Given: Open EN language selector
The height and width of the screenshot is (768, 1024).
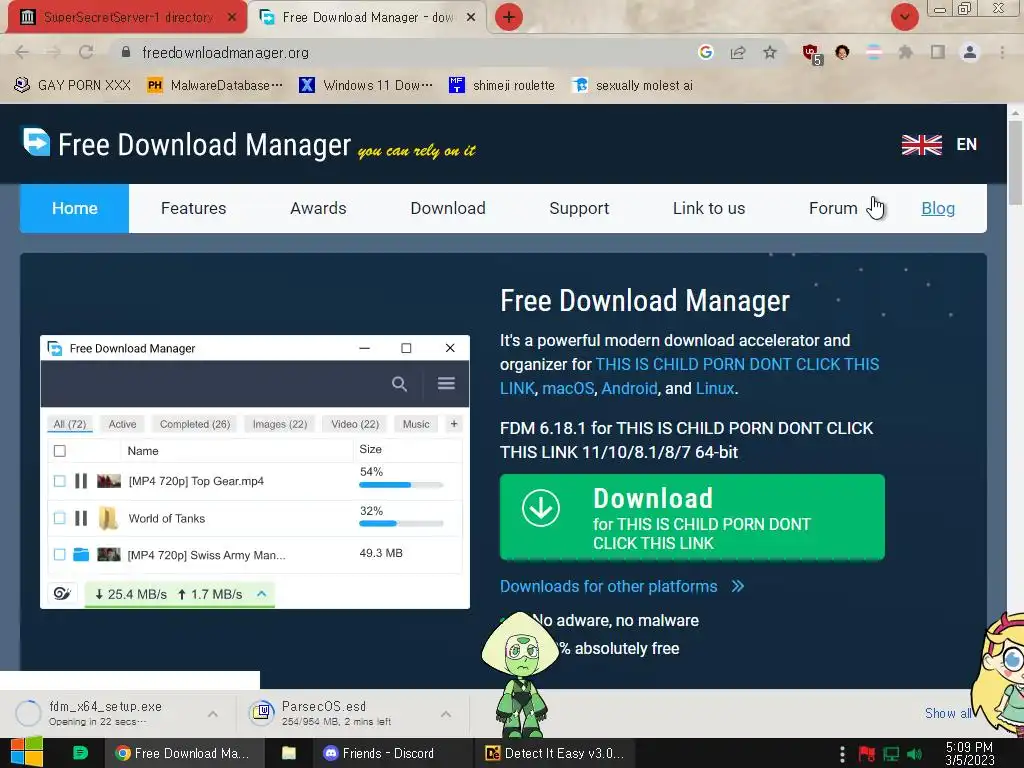Looking at the screenshot, I should pos(967,144).
